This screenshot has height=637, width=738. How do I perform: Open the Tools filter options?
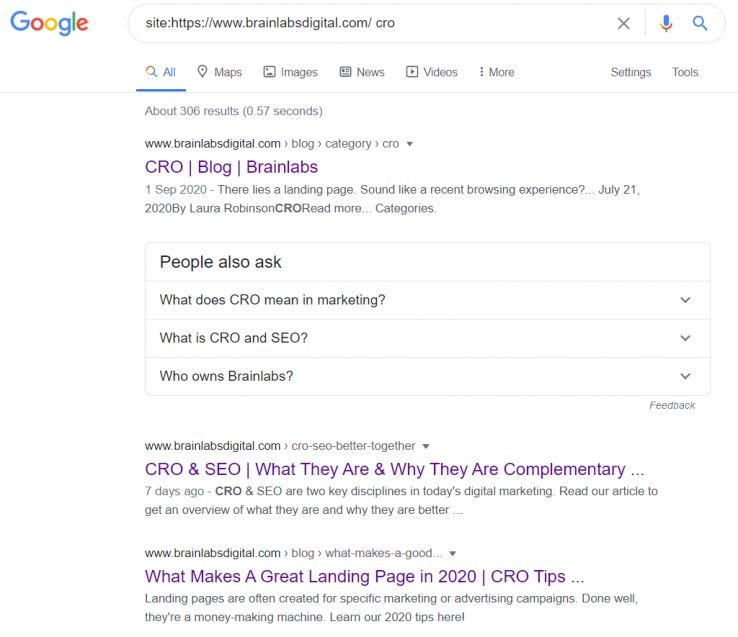[x=685, y=72]
